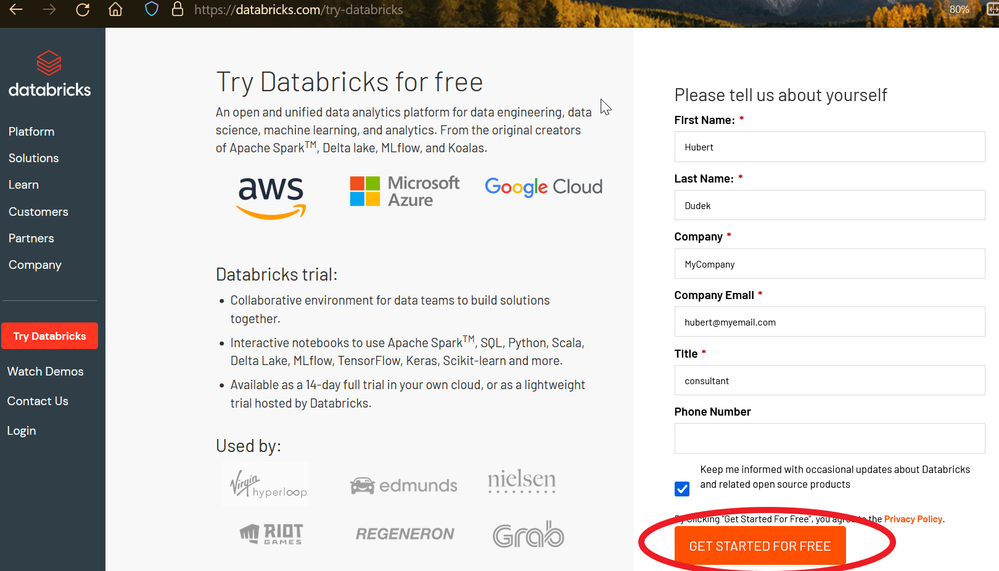
Task: Open the Privacy Policy link
Action: pos(912,519)
